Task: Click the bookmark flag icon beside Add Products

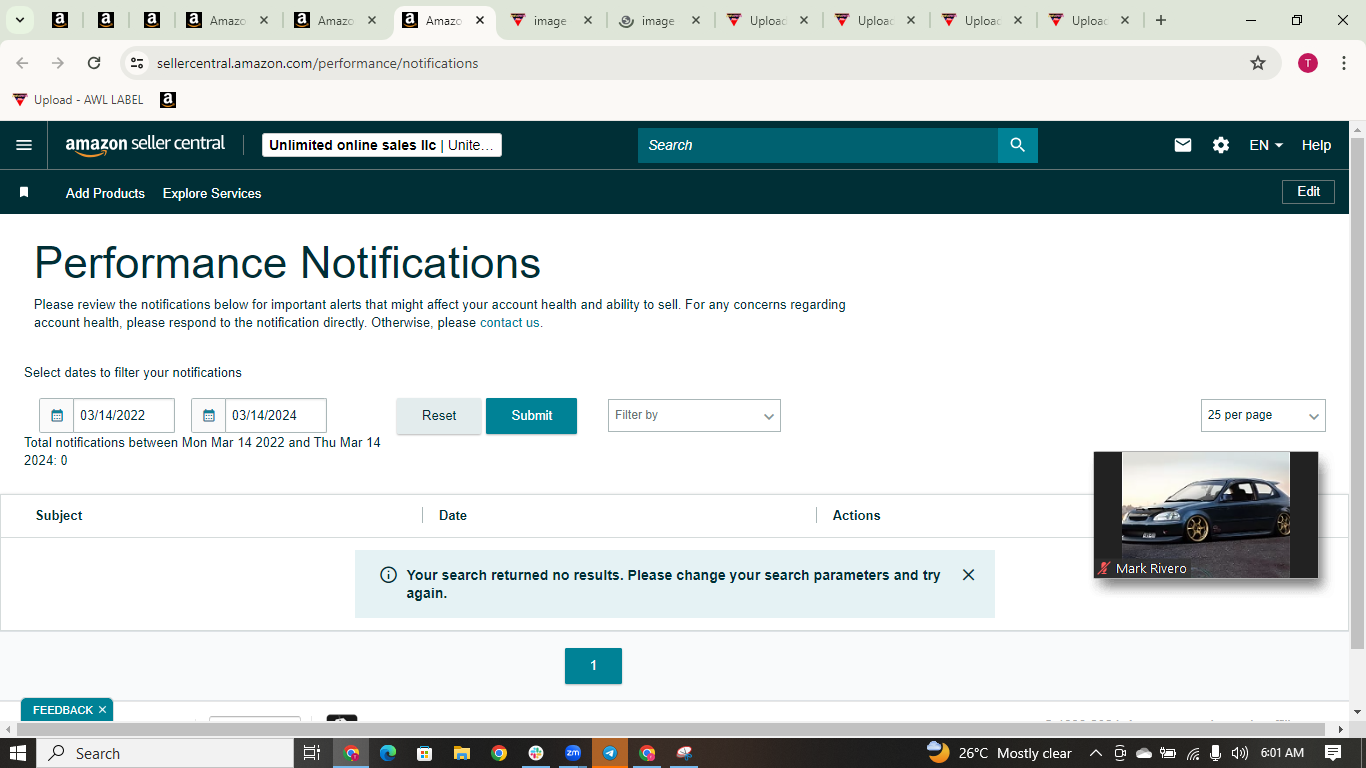Action: coord(24,192)
